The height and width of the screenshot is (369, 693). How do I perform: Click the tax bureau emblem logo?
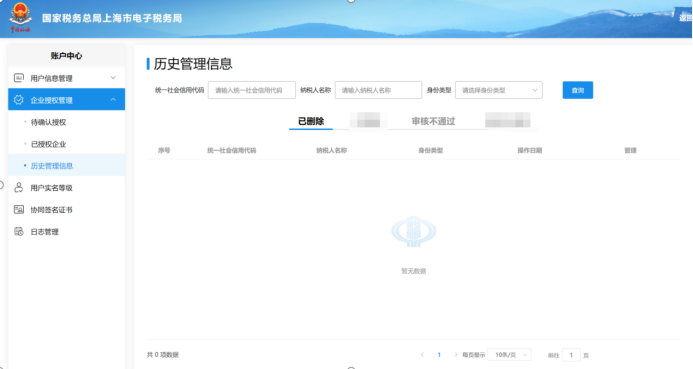tap(21, 17)
